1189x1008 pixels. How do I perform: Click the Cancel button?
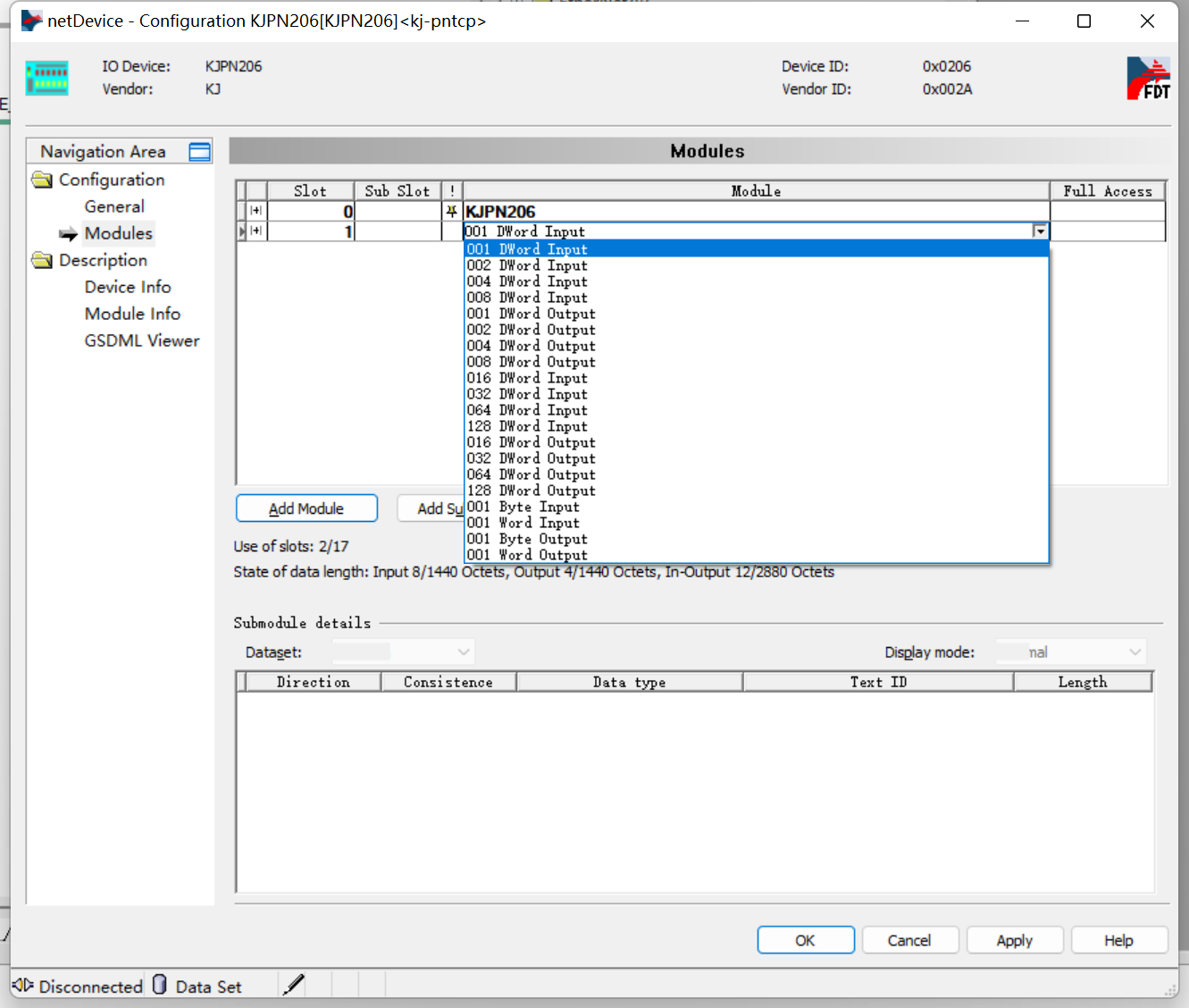[909, 940]
